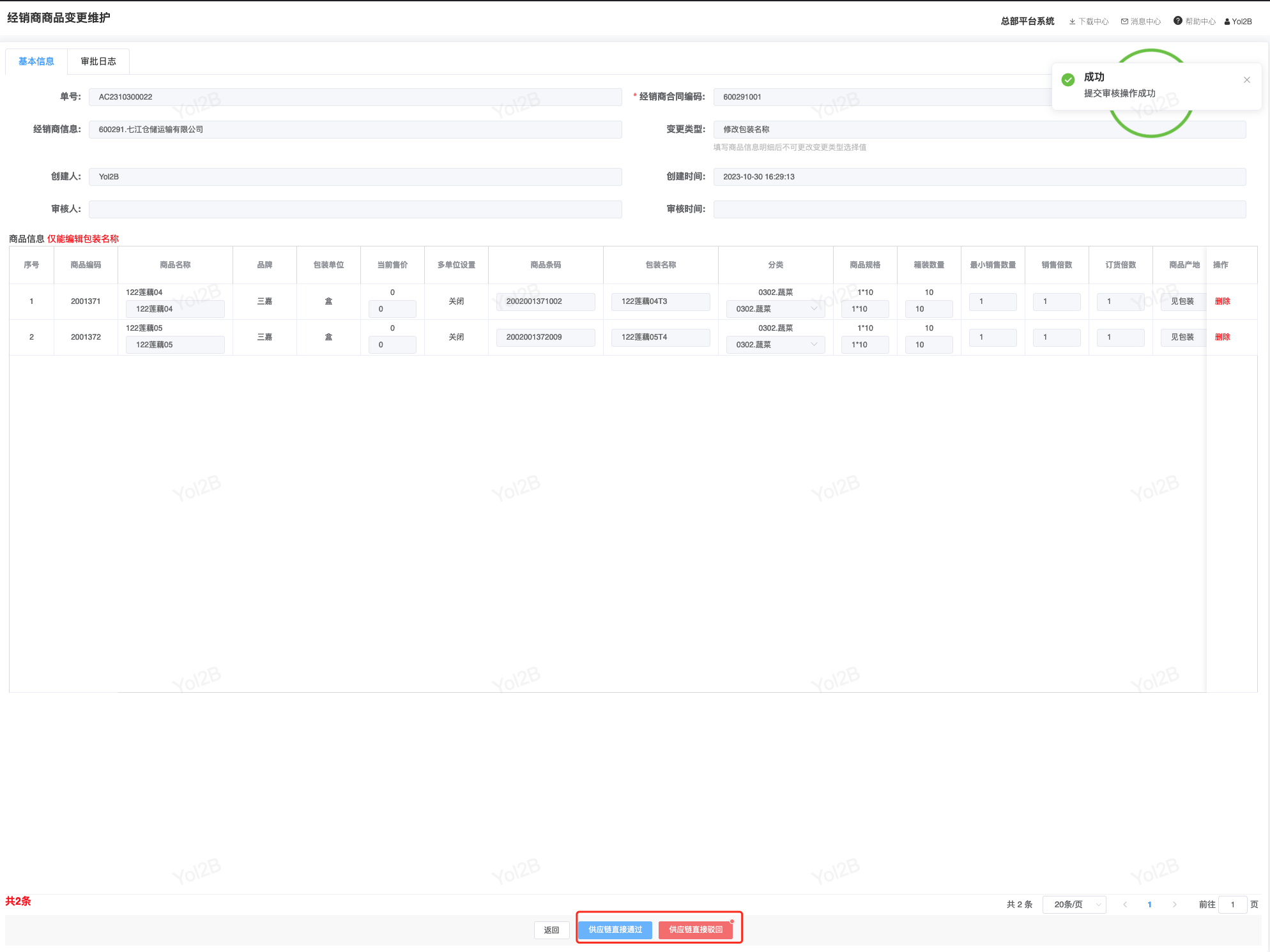The image size is (1270, 952).
Task: Delete row 2 product 2001372
Action: (x=1222, y=337)
